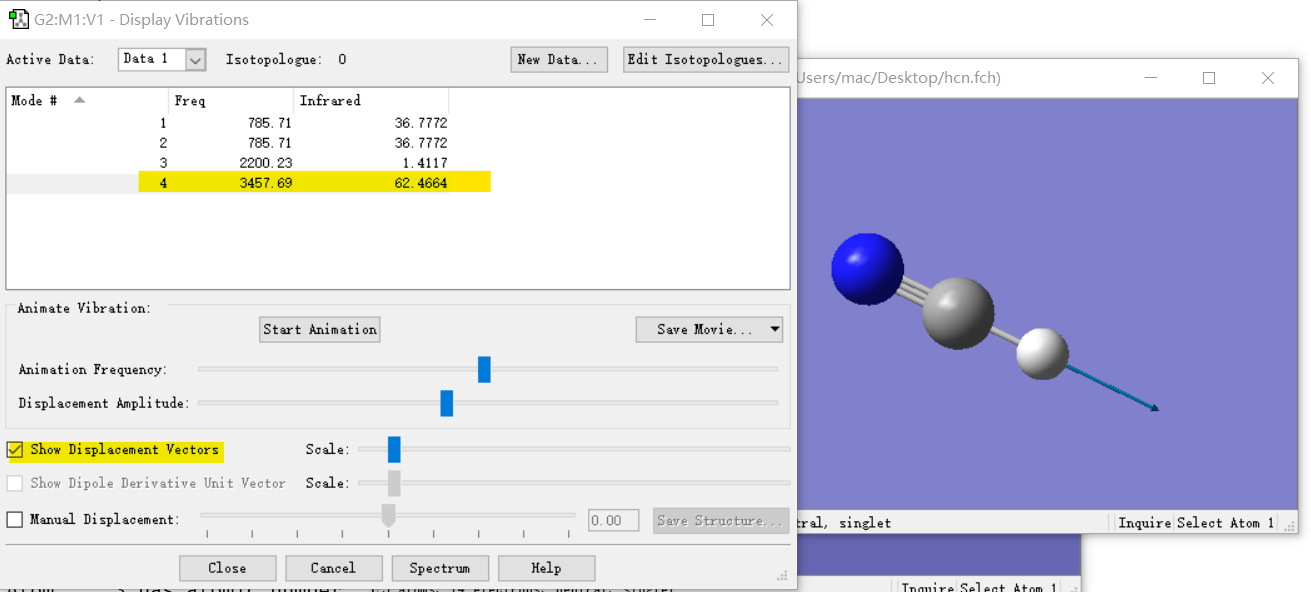Click the Help button
The height and width of the screenshot is (592, 1311).
tap(546, 568)
